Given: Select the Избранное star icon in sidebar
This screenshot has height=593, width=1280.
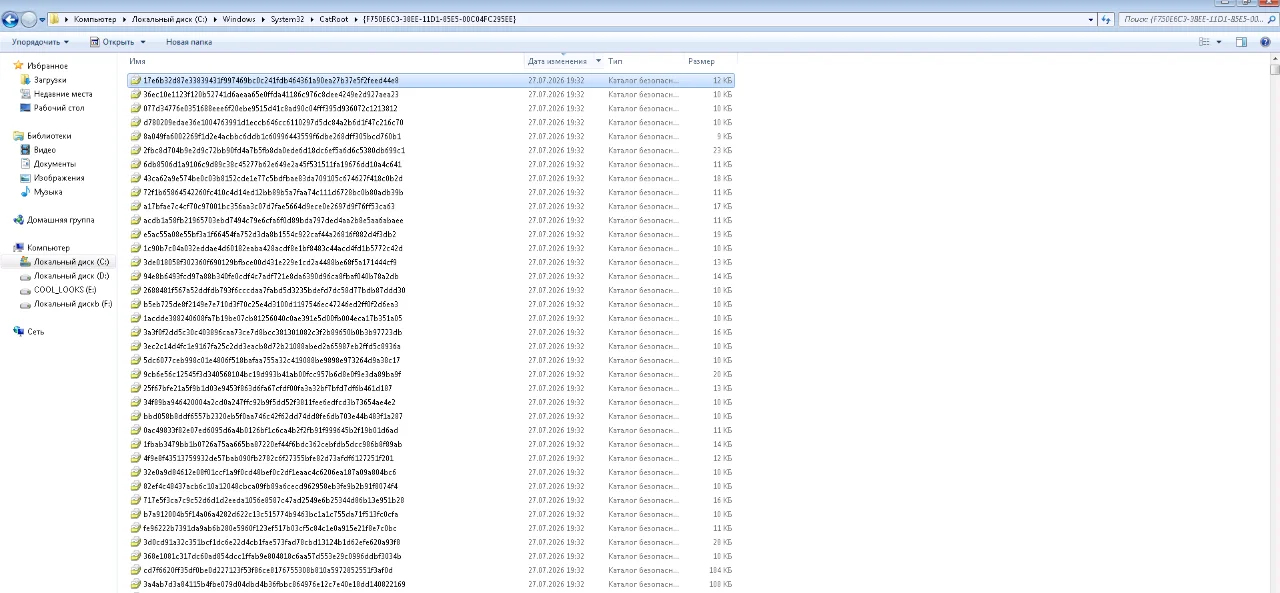Looking at the screenshot, I should click(19, 66).
